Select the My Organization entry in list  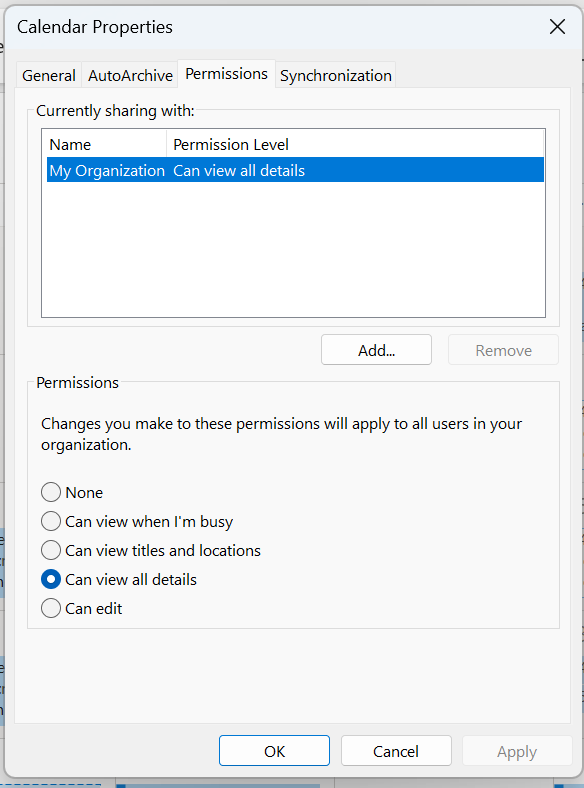click(295, 170)
